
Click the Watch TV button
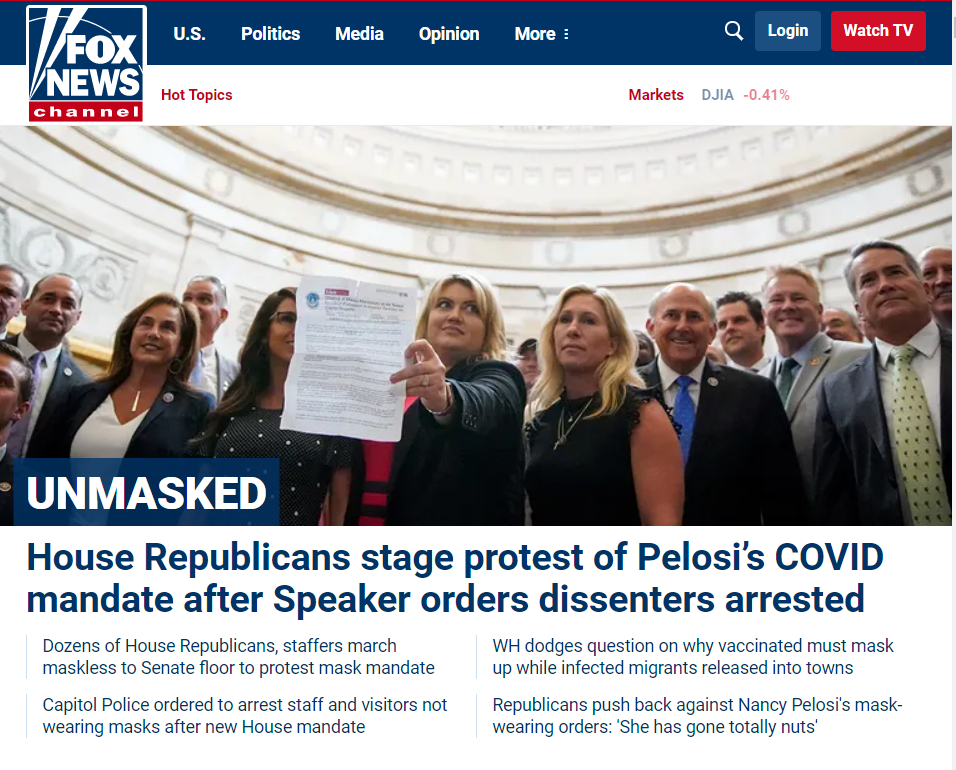click(878, 31)
